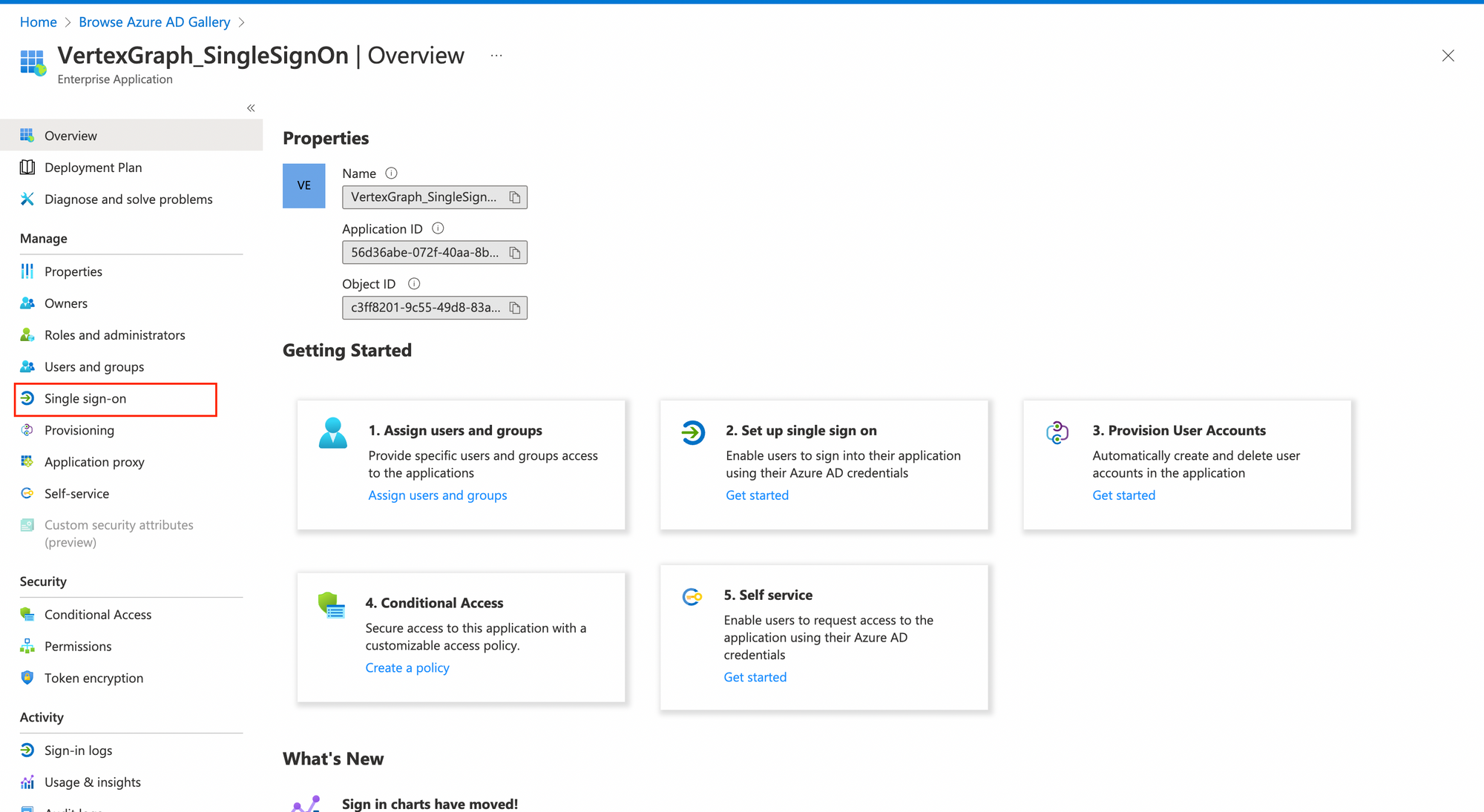This screenshot has width=1484, height=812.
Task: Click the Application proxy icon
Action: click(27, 462)
